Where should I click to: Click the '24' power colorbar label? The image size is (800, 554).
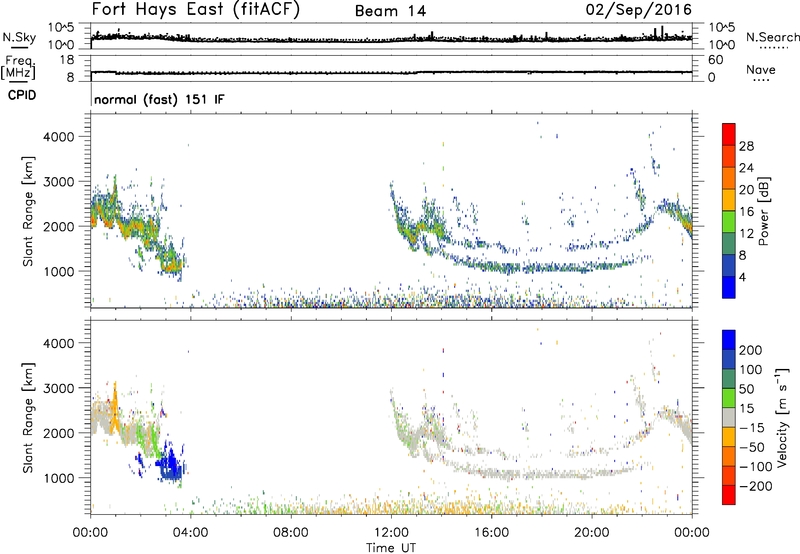tap(746, 168)
